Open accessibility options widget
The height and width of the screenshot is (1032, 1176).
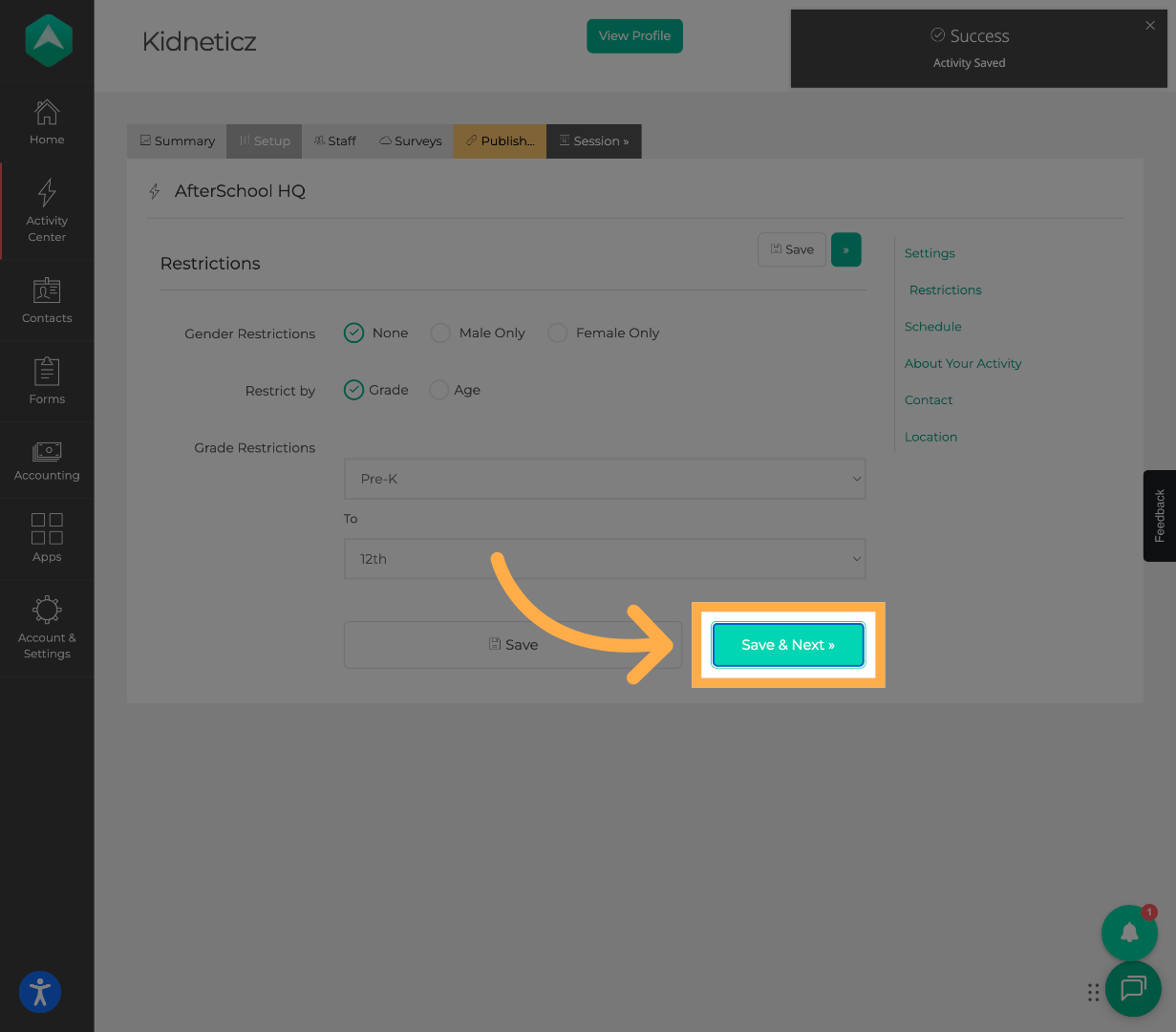point(40,991)
